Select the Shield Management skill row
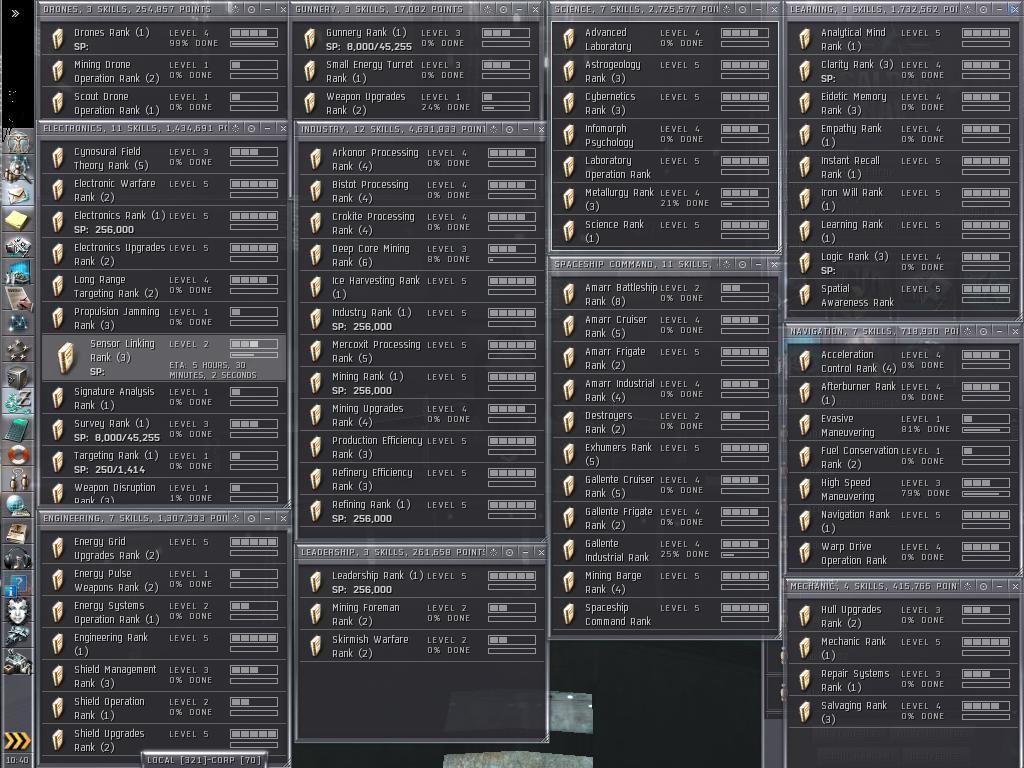Image resolution: width=1024 pixels, height=768 pixels. [x=164, y=676]
